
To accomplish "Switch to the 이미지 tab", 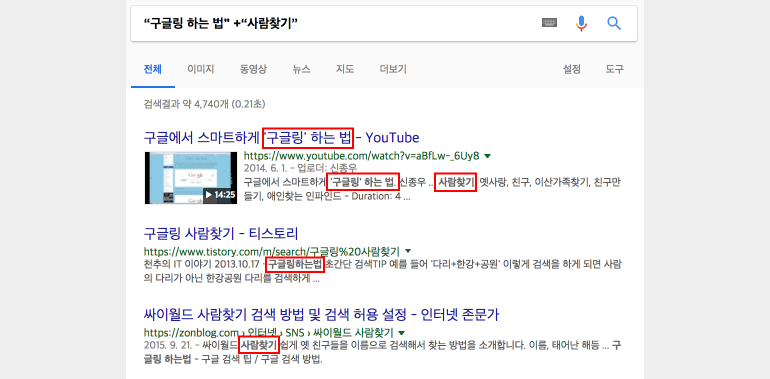I will click(x=200, y=69).
